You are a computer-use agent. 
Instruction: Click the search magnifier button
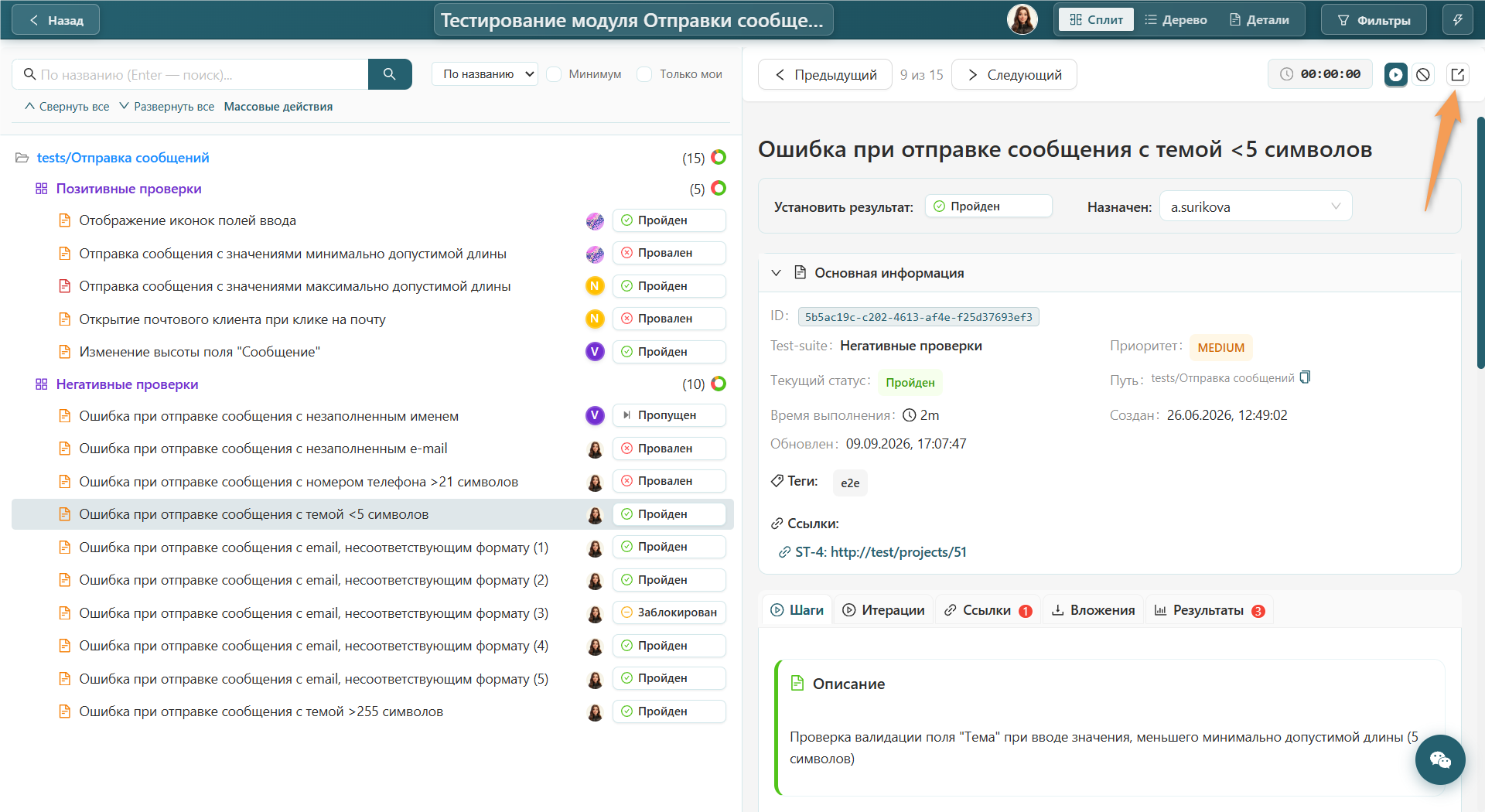click(x=390, y=74)
